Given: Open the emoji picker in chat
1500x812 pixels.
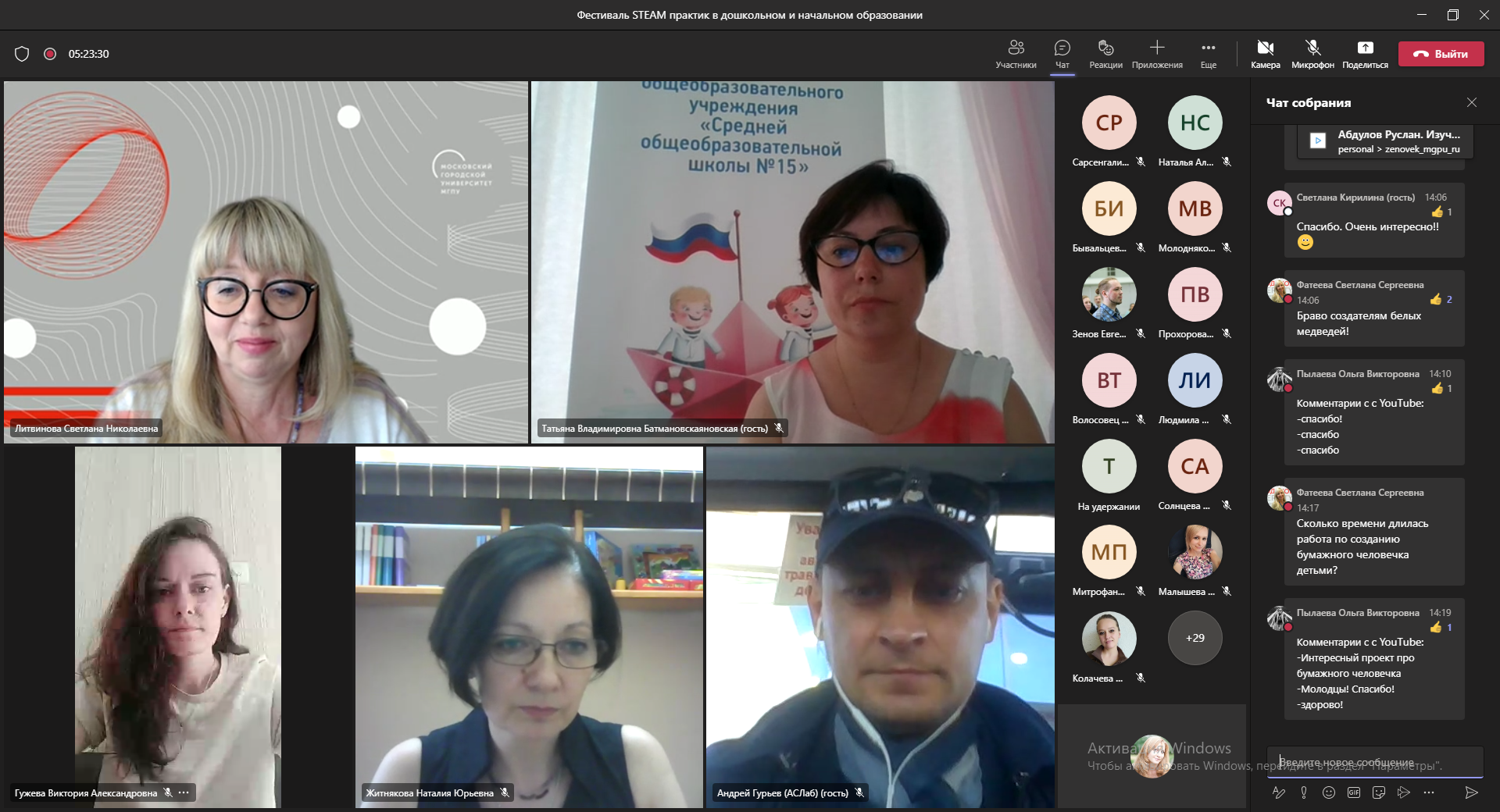Looking at the screenshot, I should [1329, 792].
